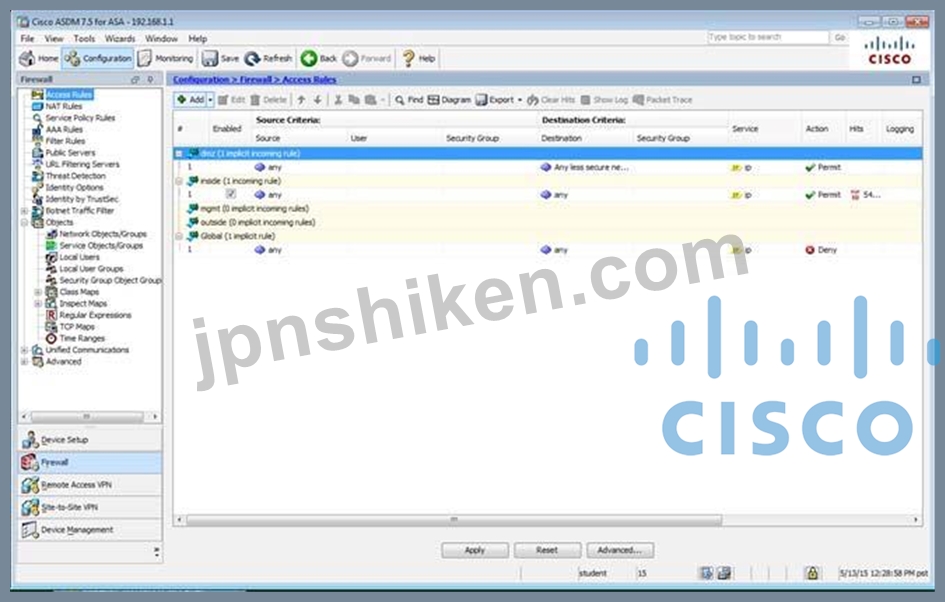The width and height of the screenshot is (945, 602).
Task: Click the topic search field
Action: pos(768,37)
